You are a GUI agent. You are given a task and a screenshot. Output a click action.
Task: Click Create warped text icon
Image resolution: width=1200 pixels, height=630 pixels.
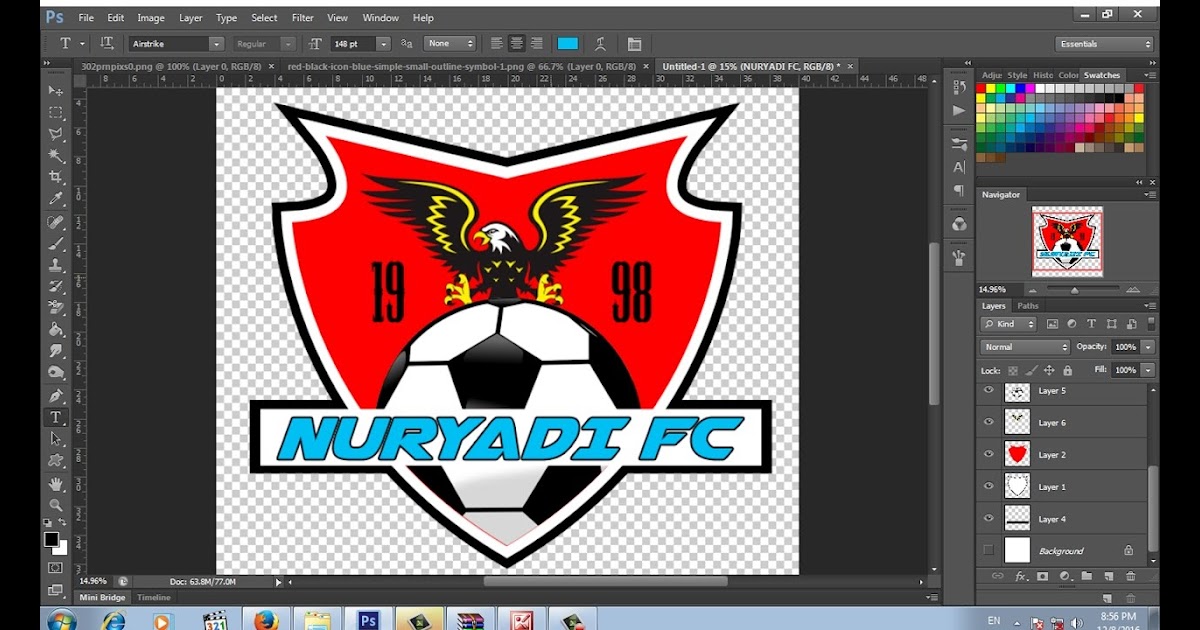(600, 44)
